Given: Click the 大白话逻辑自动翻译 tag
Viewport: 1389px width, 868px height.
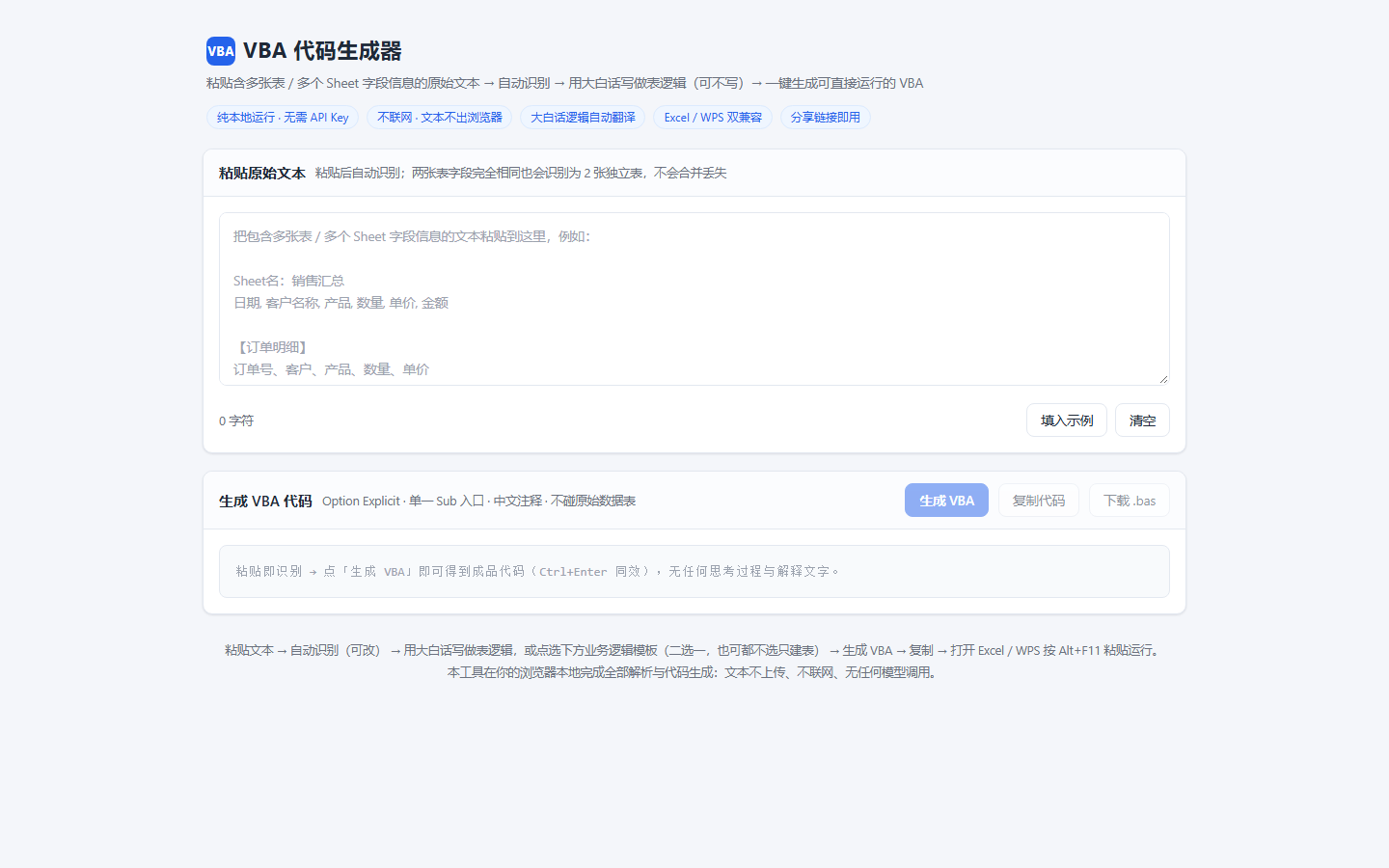Looking at the screenshot, I should [x=583, y=118].
